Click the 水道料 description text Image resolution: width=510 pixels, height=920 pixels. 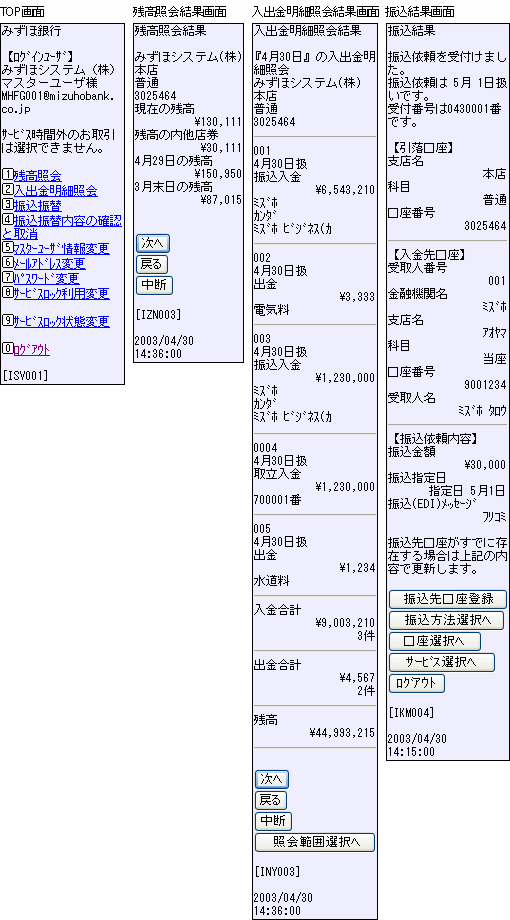(x=271, y=580)
